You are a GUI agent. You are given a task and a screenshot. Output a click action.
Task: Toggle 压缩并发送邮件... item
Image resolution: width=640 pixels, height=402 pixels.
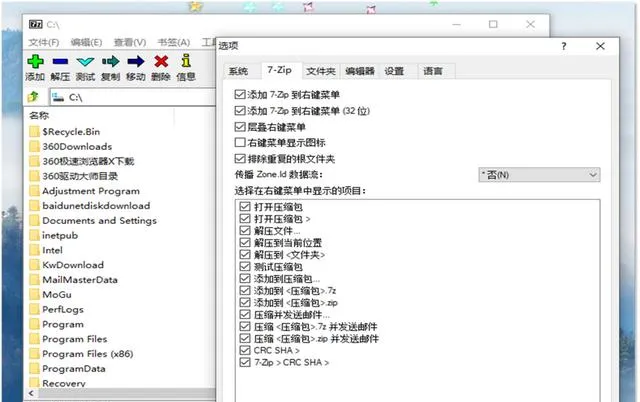click(x=245, y=315)
